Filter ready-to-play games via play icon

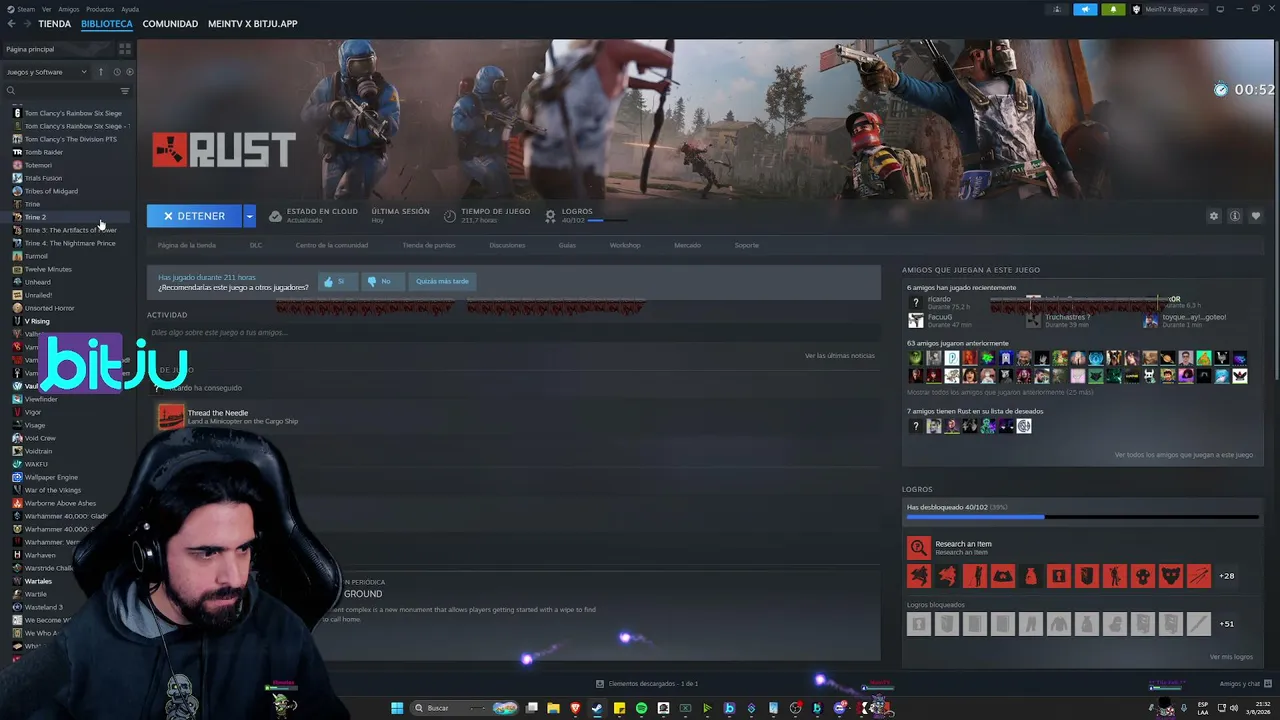(x=129, y=72)
